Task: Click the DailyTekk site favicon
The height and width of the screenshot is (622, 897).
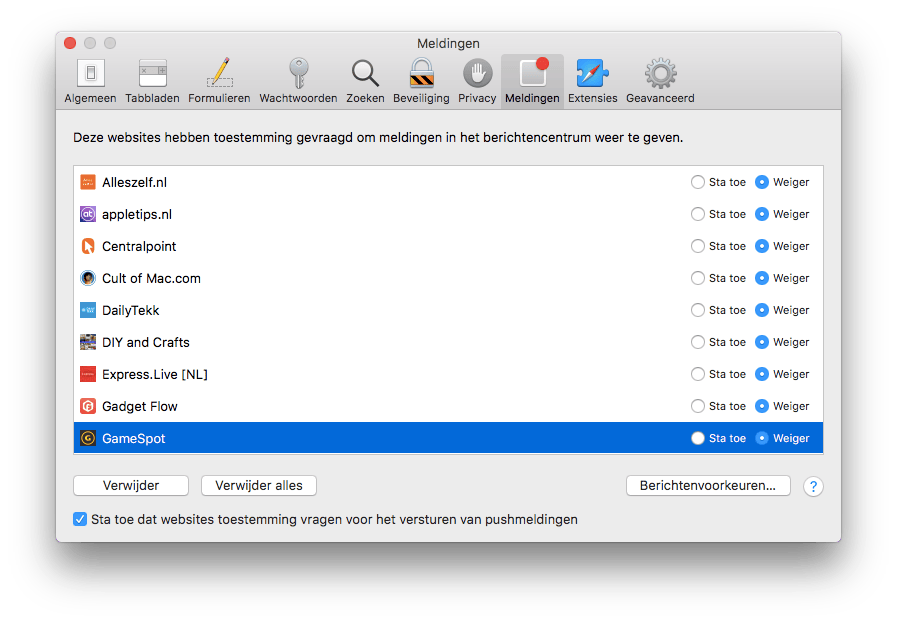Action: click(x=88, y=310)
